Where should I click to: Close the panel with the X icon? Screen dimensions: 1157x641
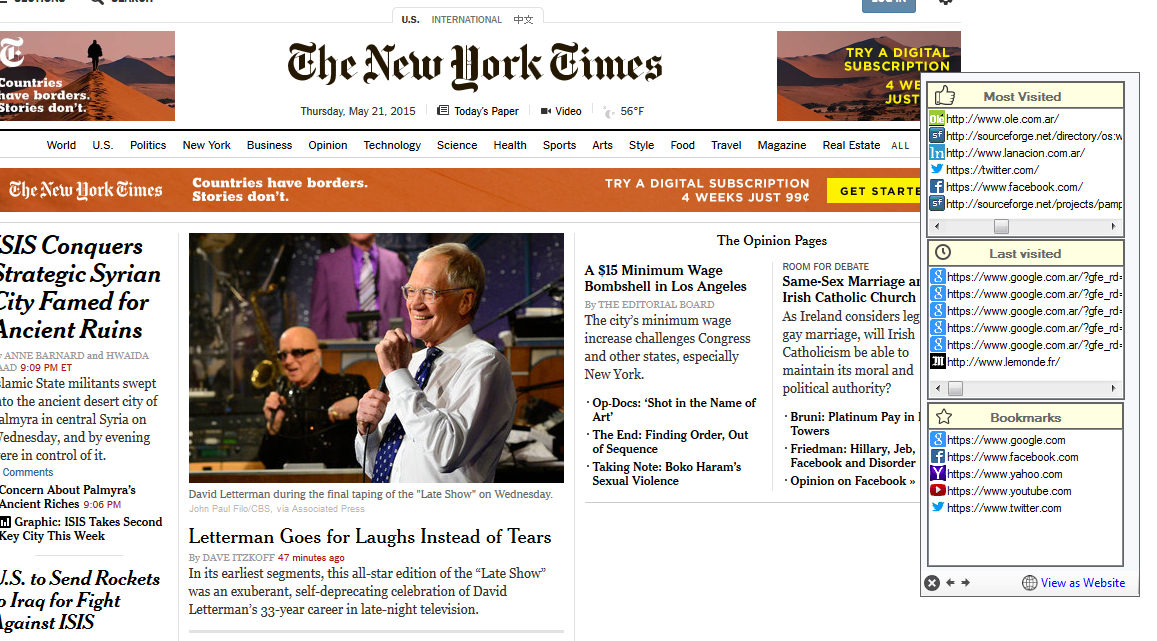tap(932, 583)
